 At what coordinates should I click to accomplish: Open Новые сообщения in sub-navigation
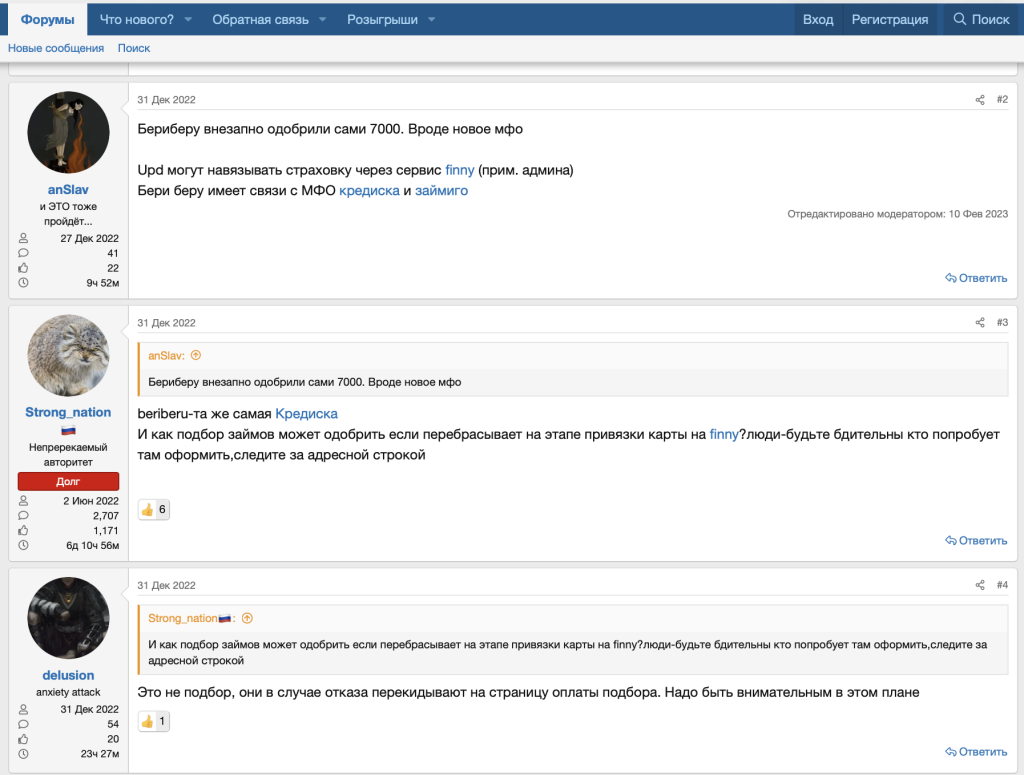pyautogui.click(x=56, y=48)
